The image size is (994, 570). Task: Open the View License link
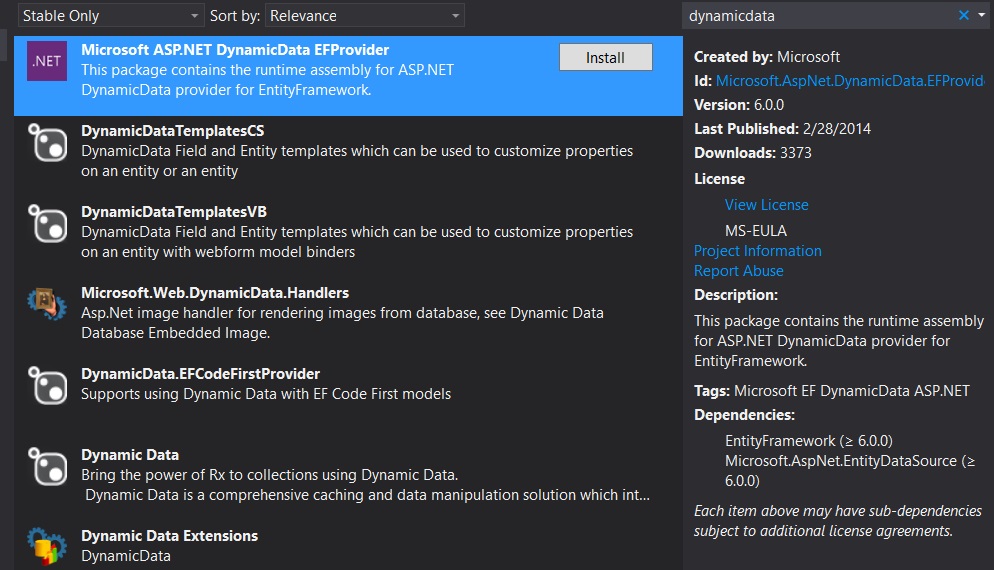tap(766, 205)
